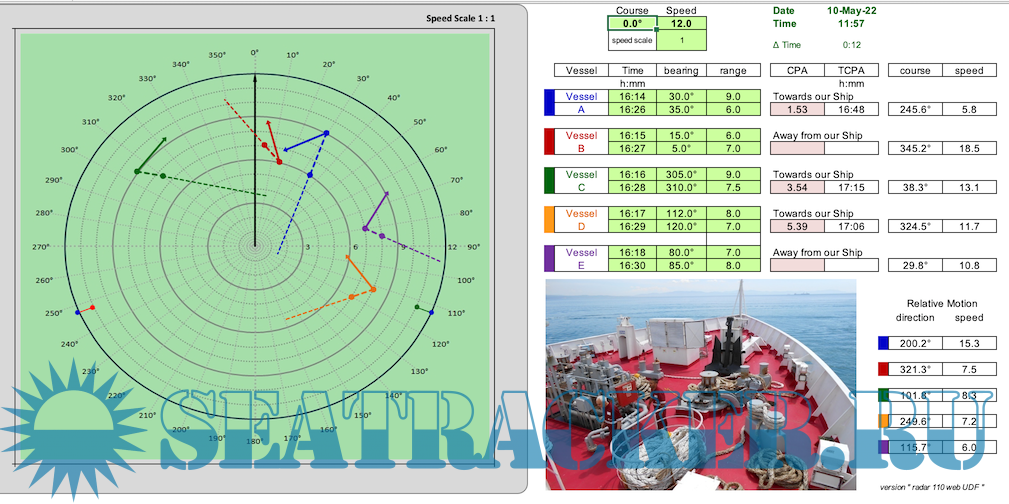The image size is (1009, 504).
Task: Select Vessel D computed course 324.5°
Action: (915, 226)
